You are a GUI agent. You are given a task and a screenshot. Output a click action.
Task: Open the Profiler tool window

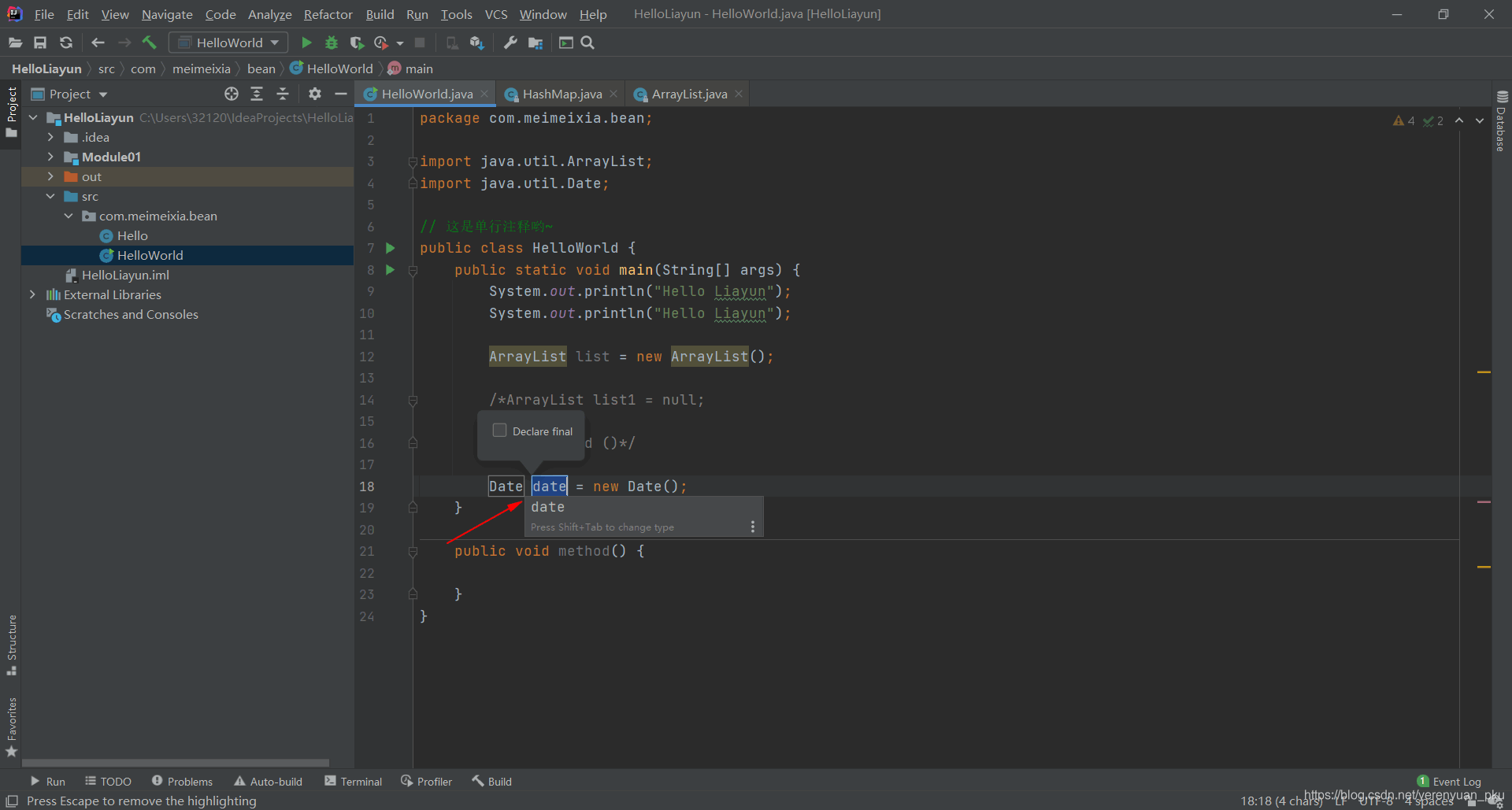tap(426, 782)
